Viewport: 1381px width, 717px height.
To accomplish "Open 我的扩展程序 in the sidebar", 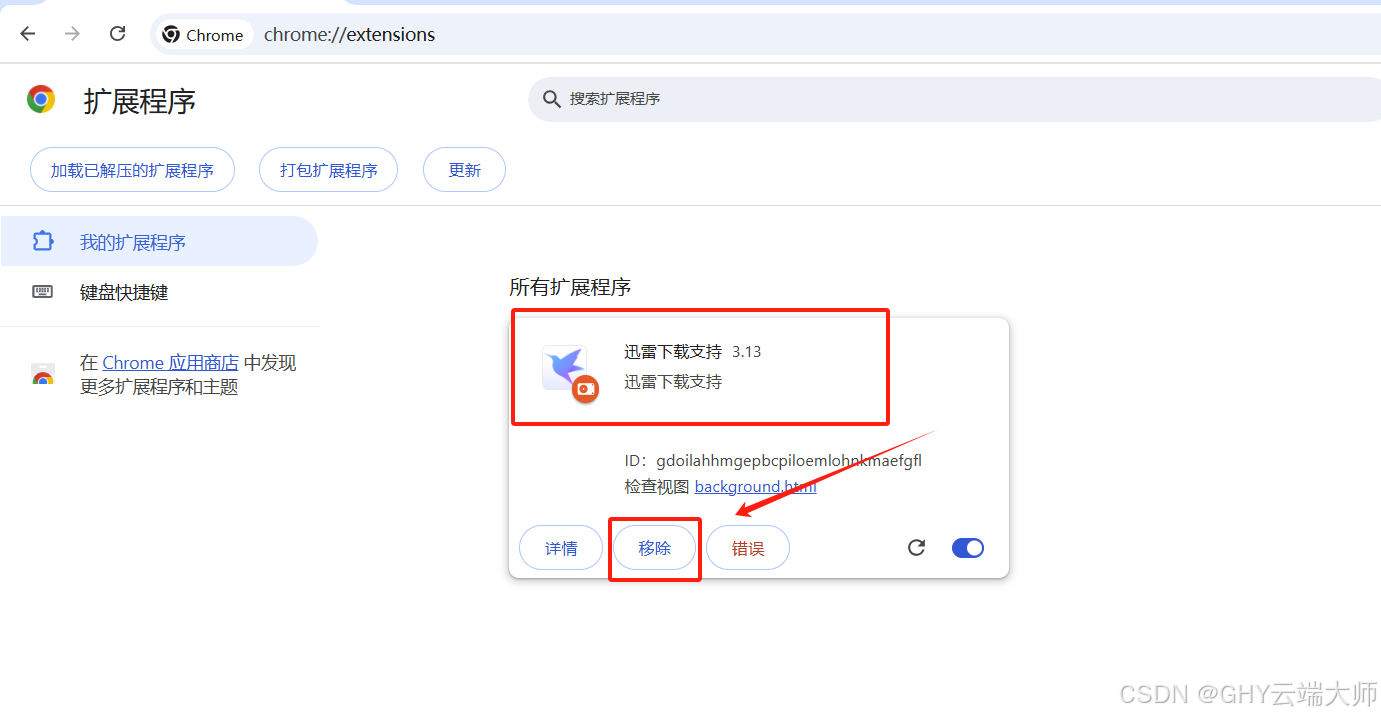I will 159,242.
